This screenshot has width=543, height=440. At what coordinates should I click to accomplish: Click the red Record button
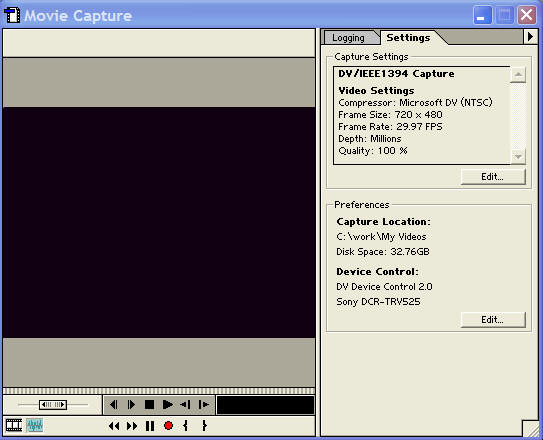[168, 425]
